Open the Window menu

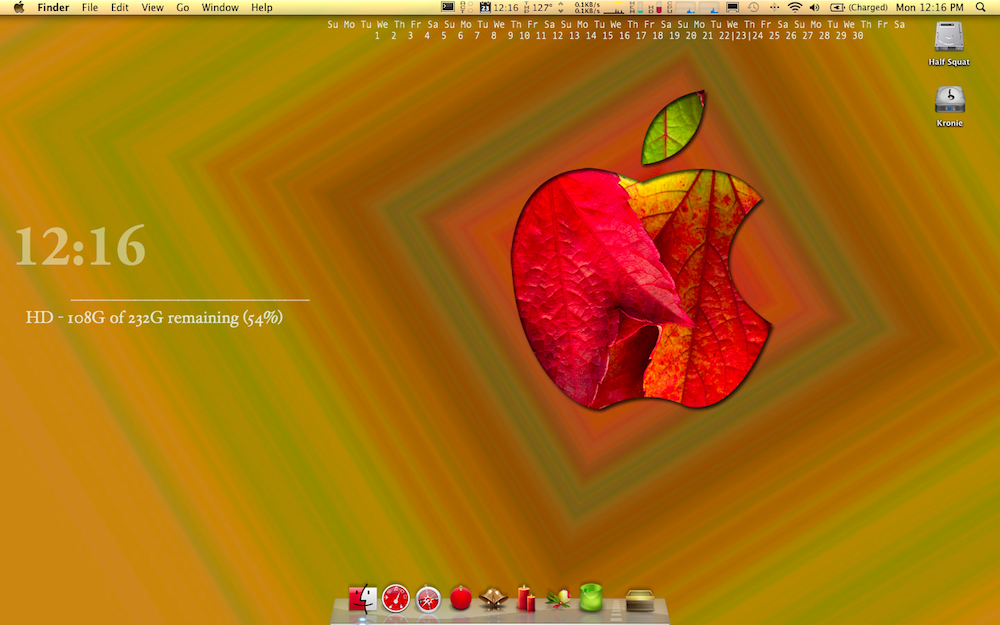coord(219,7)
